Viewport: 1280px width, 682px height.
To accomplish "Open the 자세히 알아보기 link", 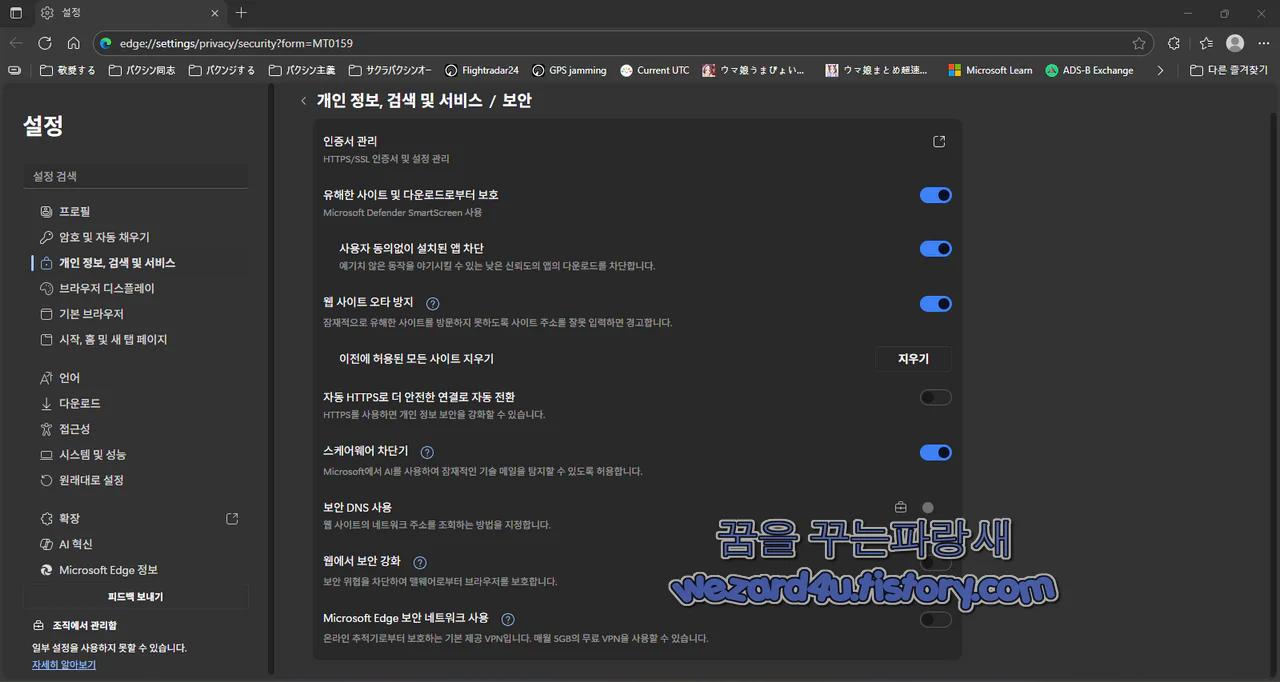I will (x=64, y=665).
